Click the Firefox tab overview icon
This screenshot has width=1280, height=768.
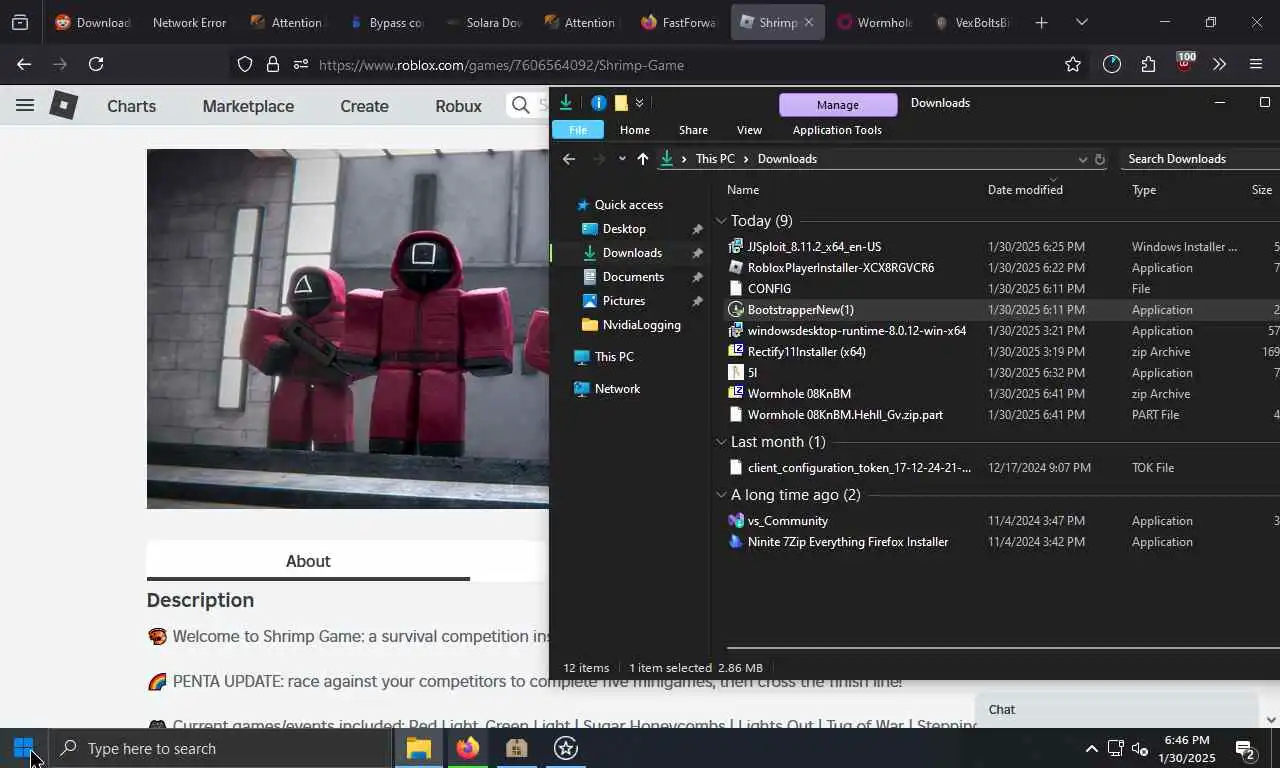(x=20, y=22)
